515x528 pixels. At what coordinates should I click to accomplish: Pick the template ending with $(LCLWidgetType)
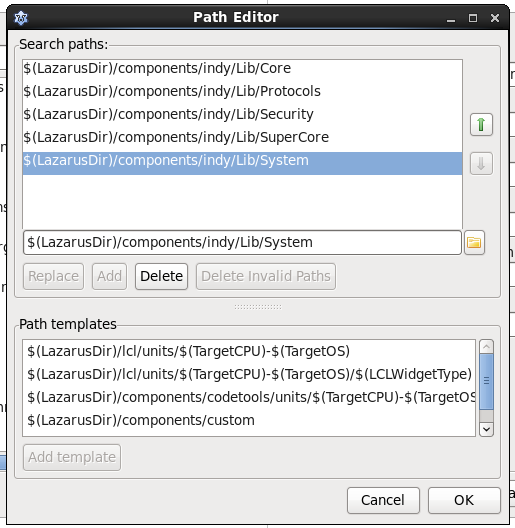[249, 374]
